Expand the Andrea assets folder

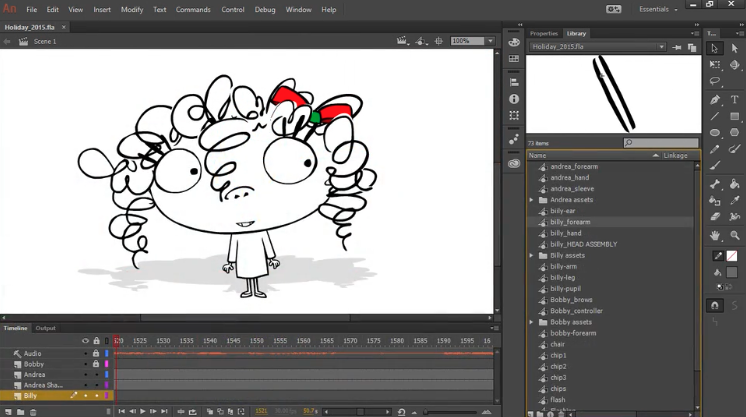(x=532, y=200)
